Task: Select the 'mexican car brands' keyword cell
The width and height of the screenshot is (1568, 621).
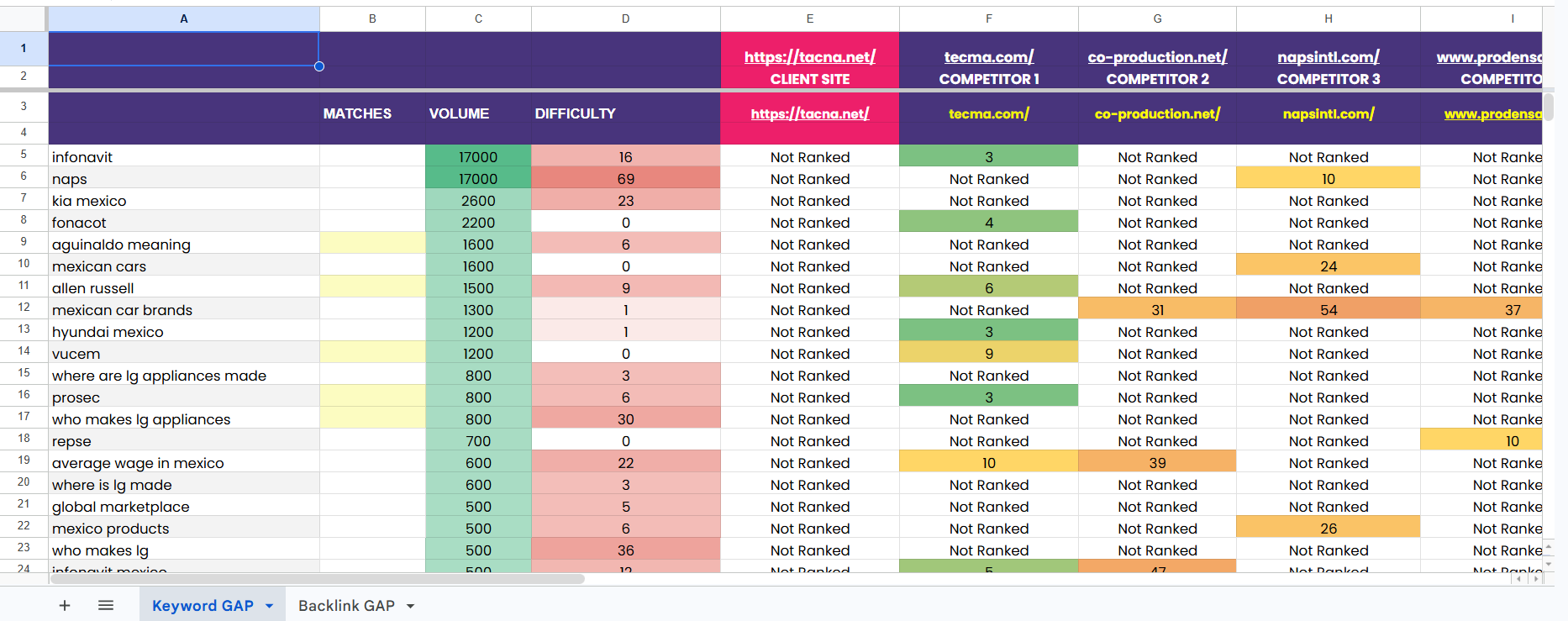Action: pyautogui.click(x=184, y=309)
